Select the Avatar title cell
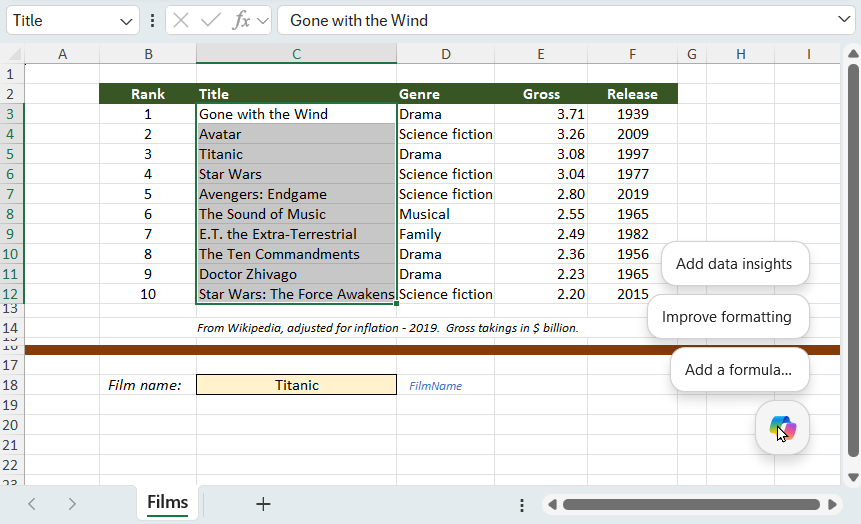 297,134
